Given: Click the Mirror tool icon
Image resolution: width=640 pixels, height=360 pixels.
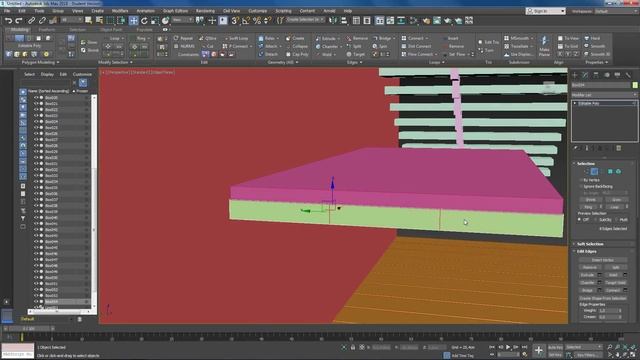Looking at the screenshot, I should 333,20.
